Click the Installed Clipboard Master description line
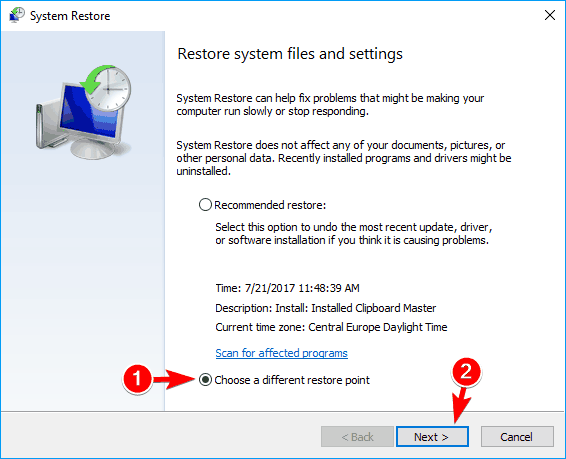Image resolution: width=566 pixels, height=459 pixels. (326, 308)
